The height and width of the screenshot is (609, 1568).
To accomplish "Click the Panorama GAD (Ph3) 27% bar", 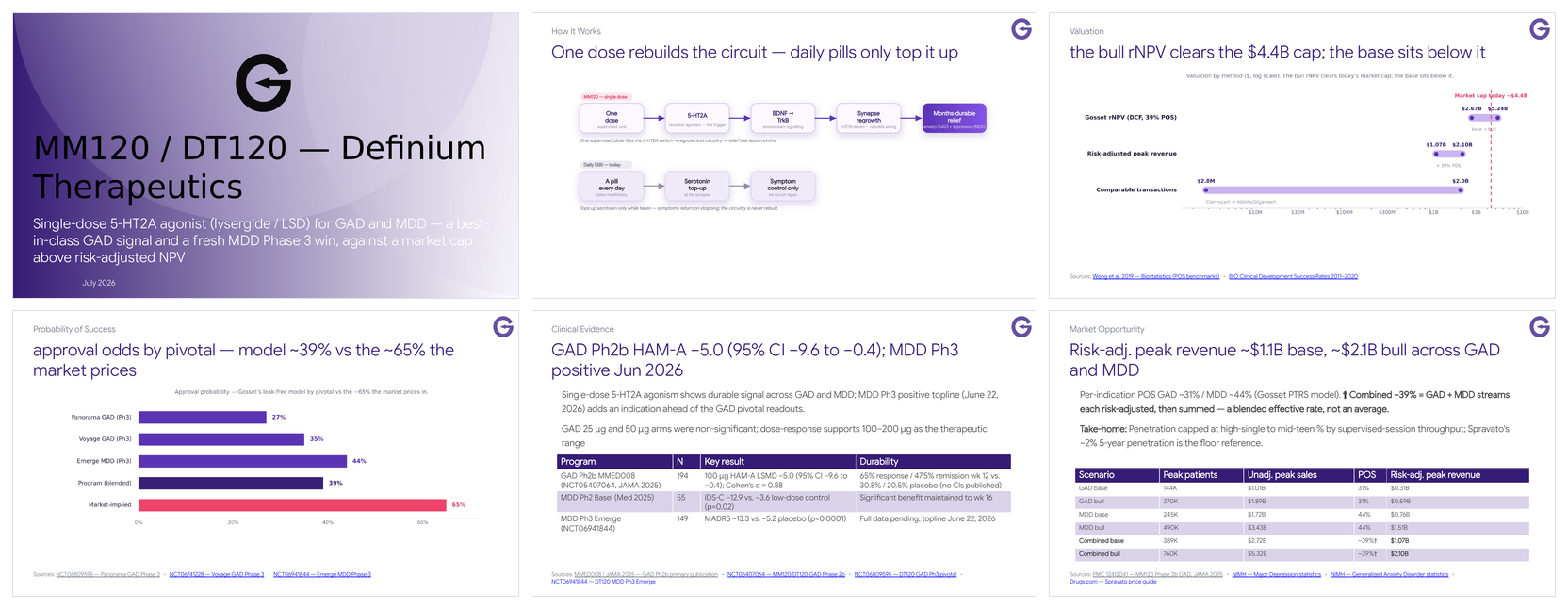I will click(x=203, y=417).
